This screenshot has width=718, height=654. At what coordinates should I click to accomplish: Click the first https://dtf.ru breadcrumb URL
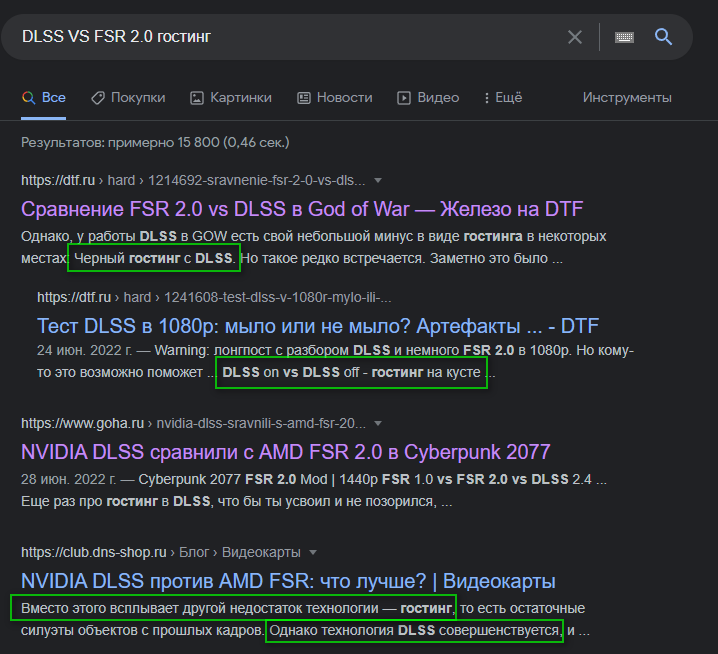pyautogui.click(x=58, y=180)
